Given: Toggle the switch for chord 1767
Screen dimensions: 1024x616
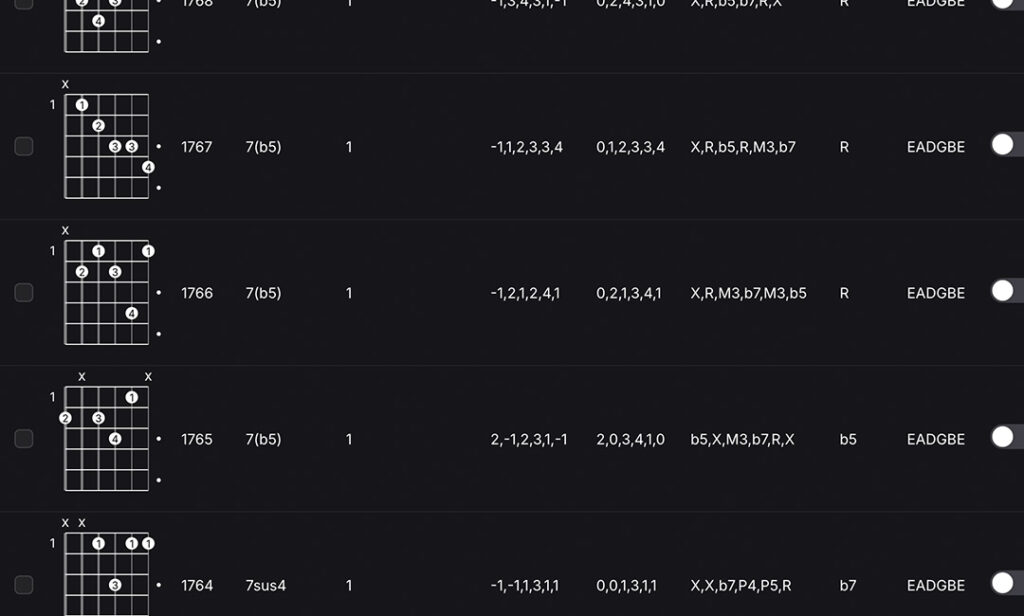Looking at the screenshot, I should [x=1006, y=145].
